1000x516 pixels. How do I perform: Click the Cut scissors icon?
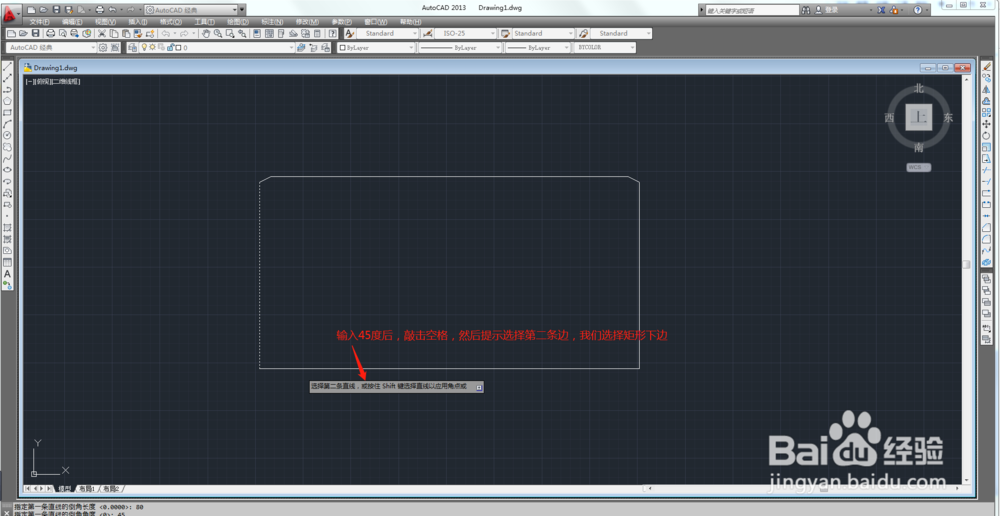coord(101,33)
